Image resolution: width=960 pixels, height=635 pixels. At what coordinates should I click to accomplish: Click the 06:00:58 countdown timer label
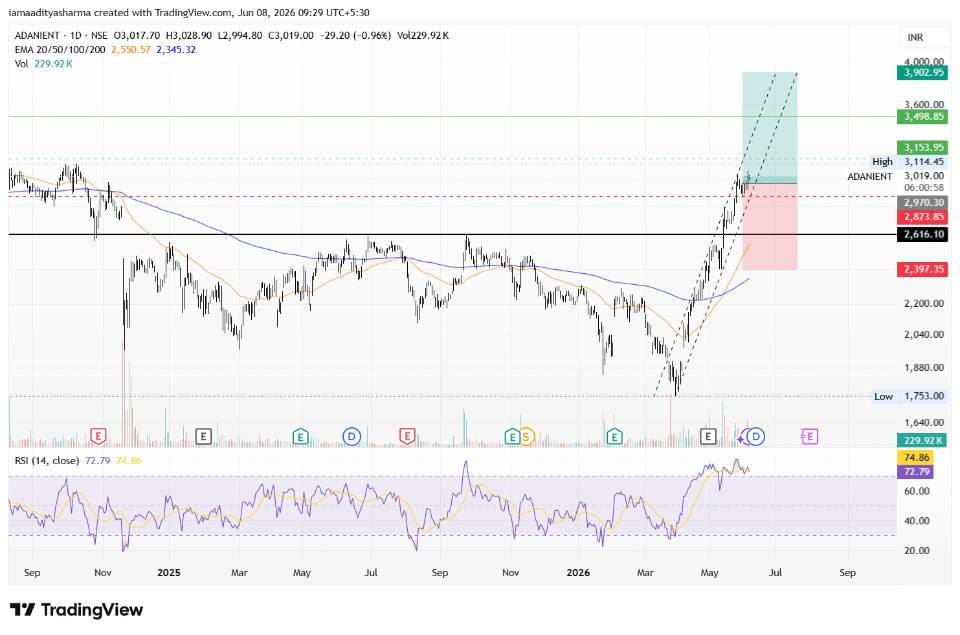click(924, 188)
